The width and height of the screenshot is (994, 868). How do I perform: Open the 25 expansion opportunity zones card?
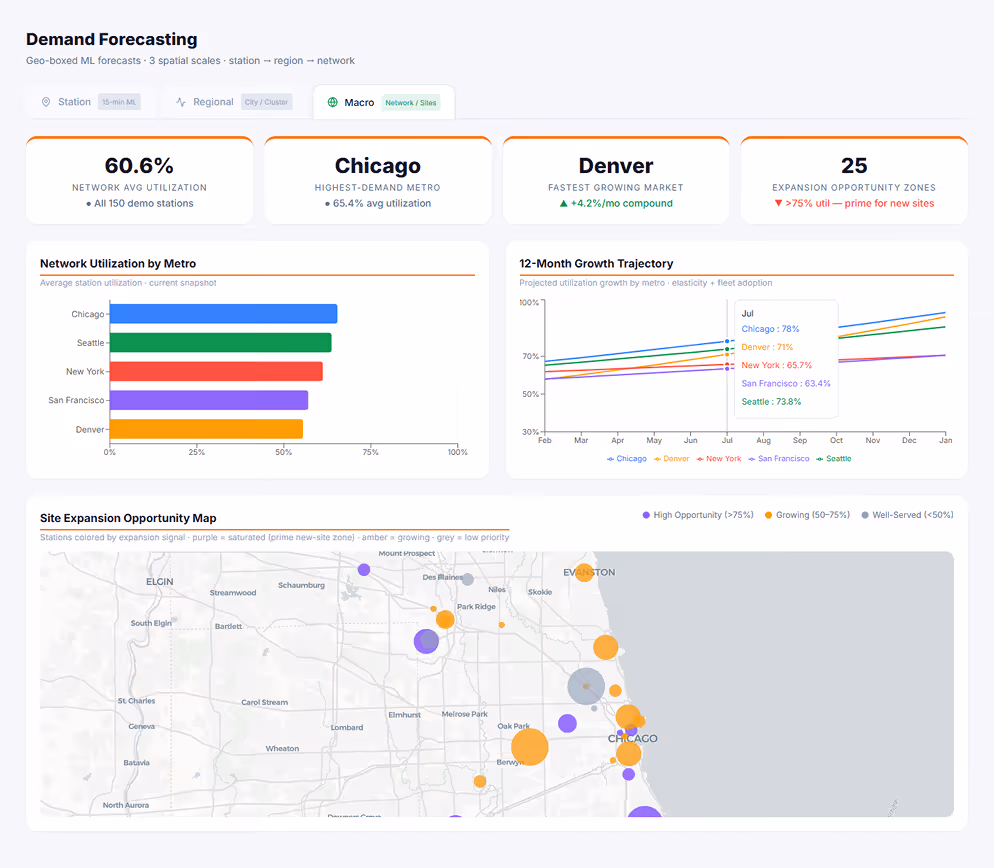click(x=854, y=180)
